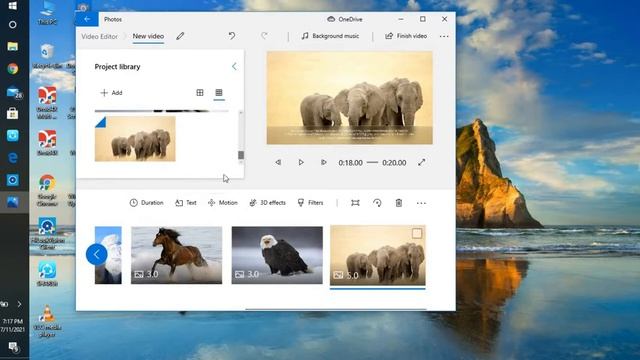Step back one frame in preview
The image size is (640, 360).
click(x=278, y=162)
